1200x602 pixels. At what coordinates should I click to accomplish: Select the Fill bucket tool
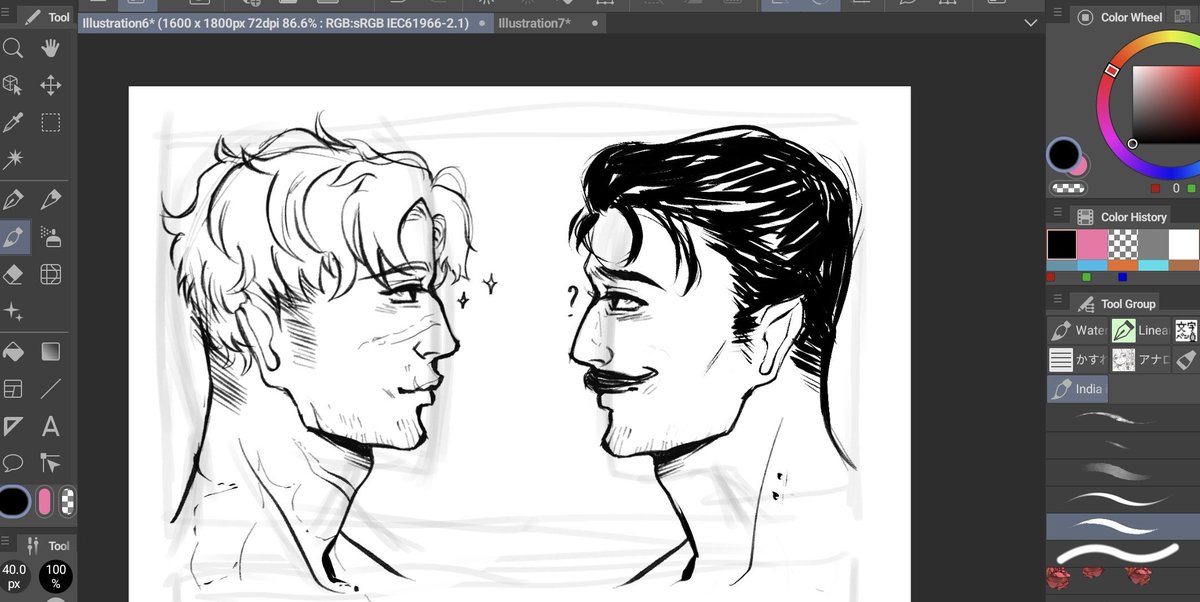[13, 351]
